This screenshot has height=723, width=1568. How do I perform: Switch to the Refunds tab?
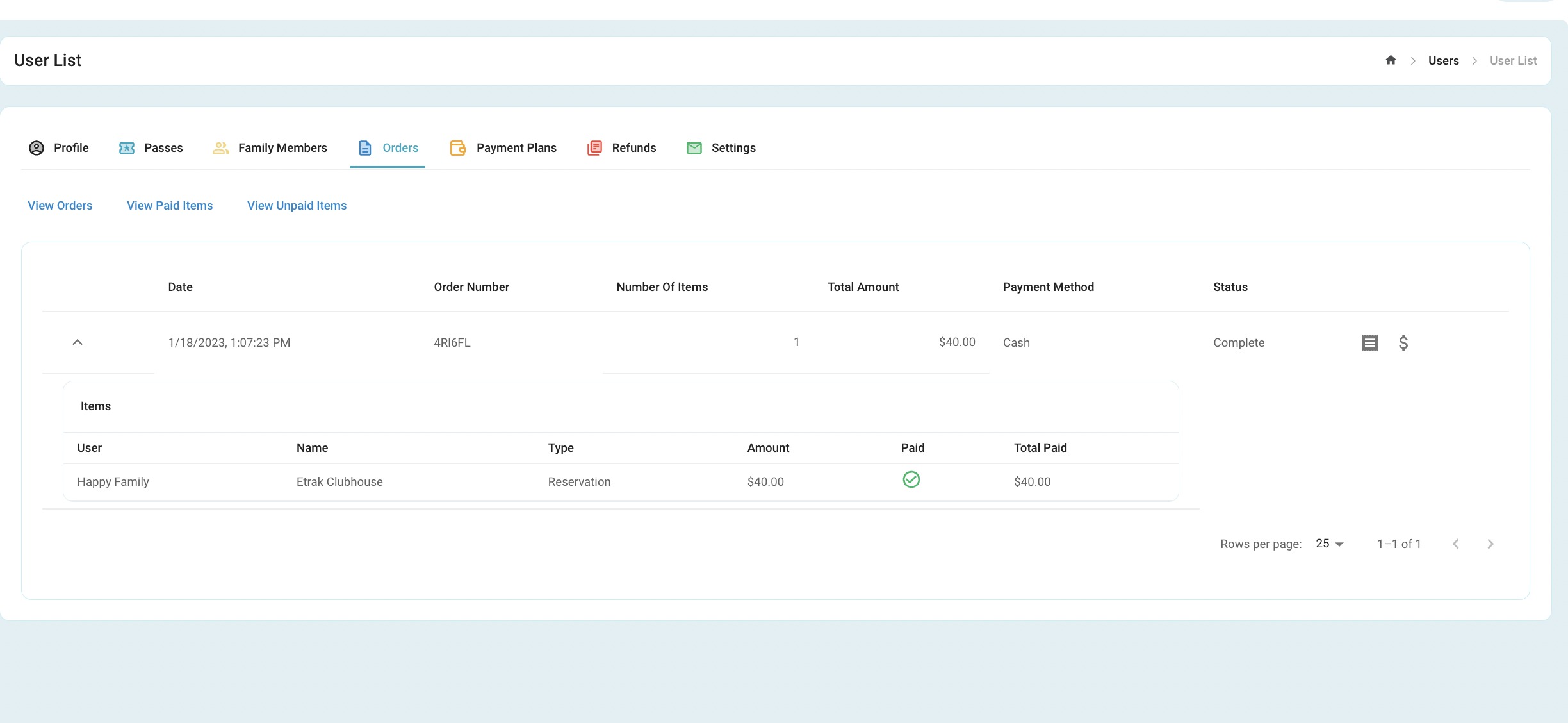coord(621,148)
